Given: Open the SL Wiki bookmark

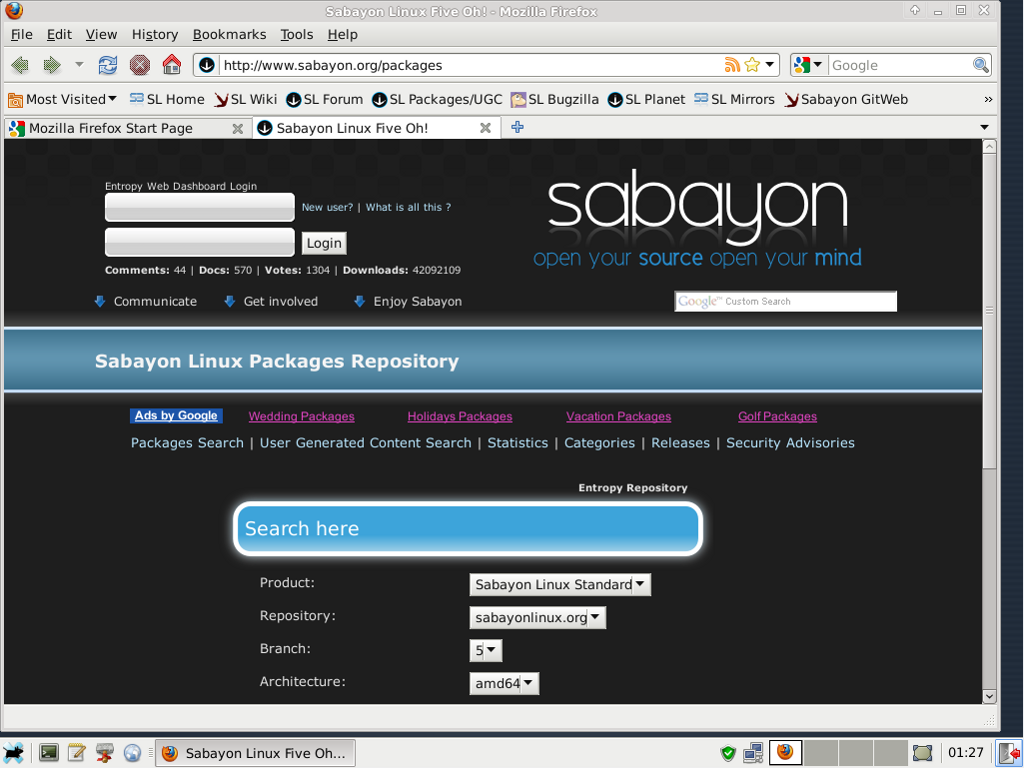Looking at the screenshot, I should (246, 99).
